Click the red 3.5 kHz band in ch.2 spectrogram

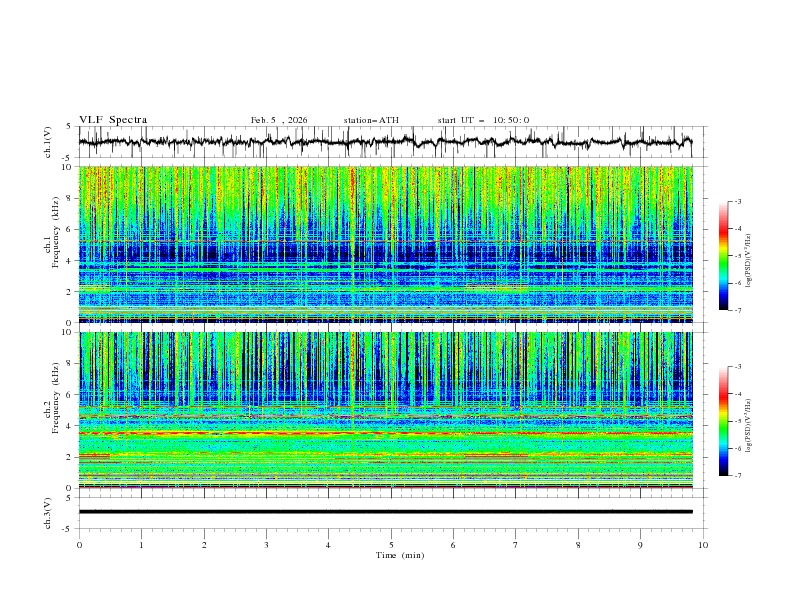(386, 433)
